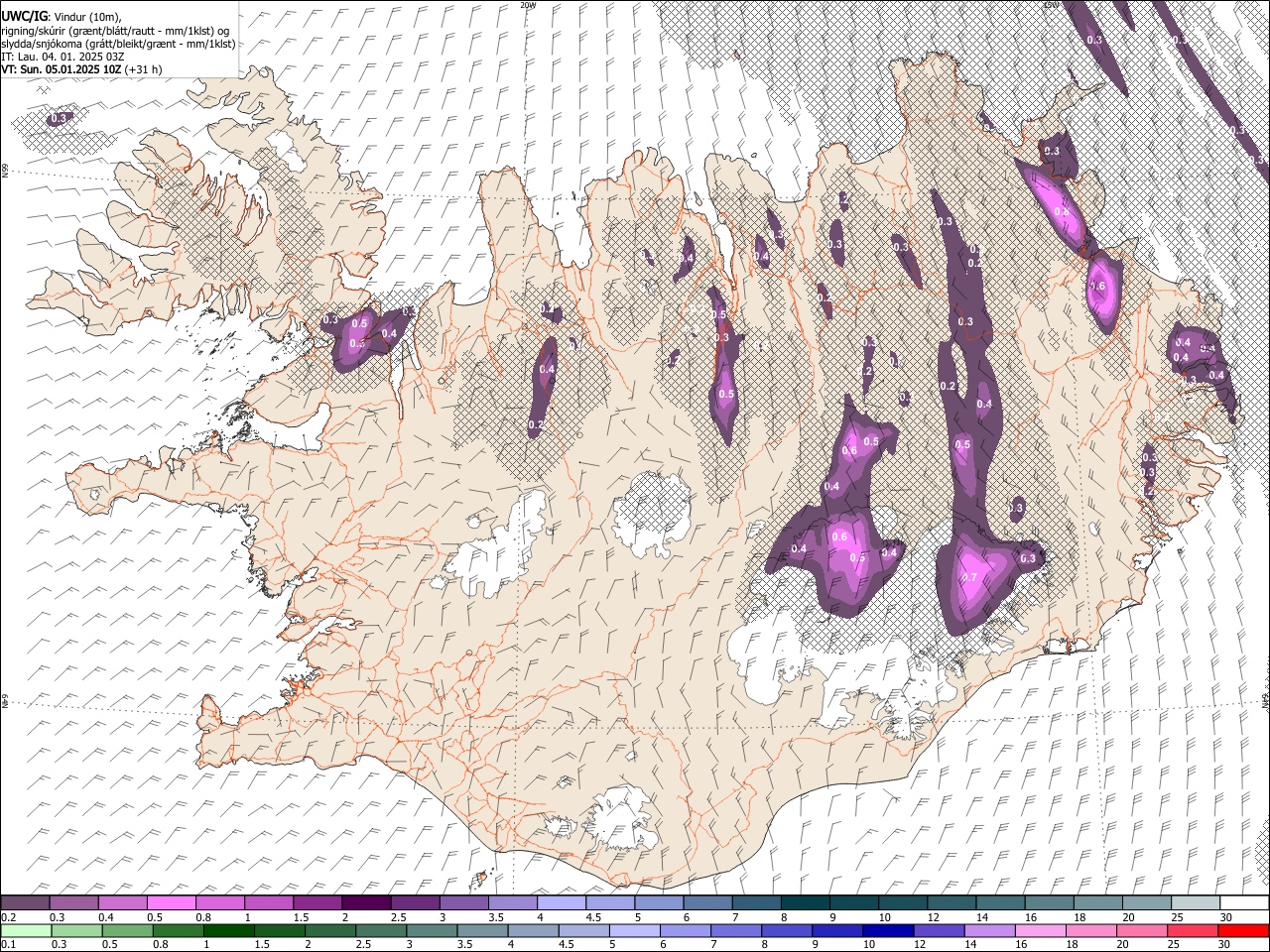Click the 'Vindur (10m)' text

coord(85,17)
